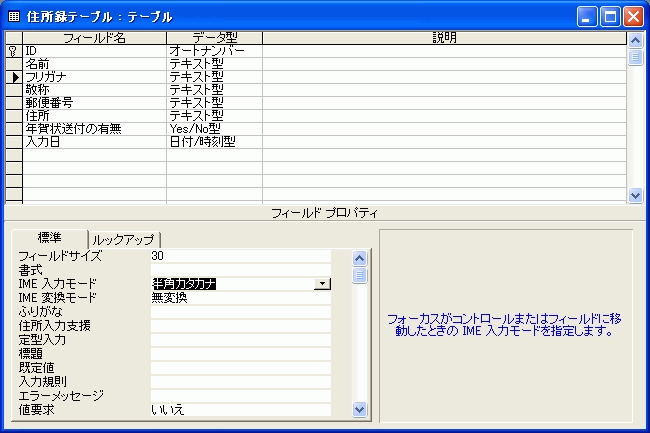Click the properties pane scroll up arrow
Image resolution: width=650 pixels, height=433 pixels.
pos(359,259)
